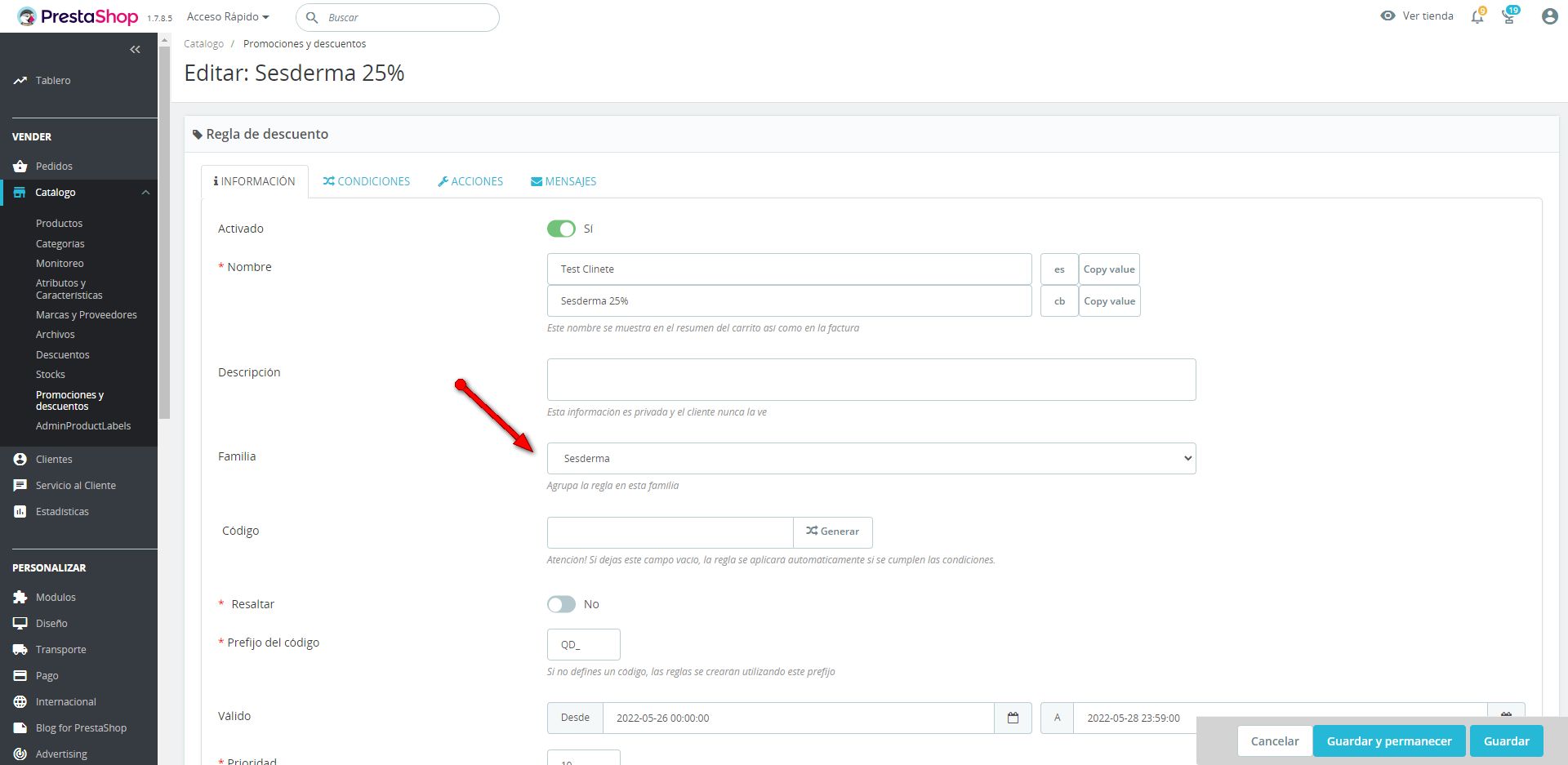The height and width of the screenshot is (765, 1568).
Task: Open the user profile avatar icon
Action: (x=1549, y=16)
